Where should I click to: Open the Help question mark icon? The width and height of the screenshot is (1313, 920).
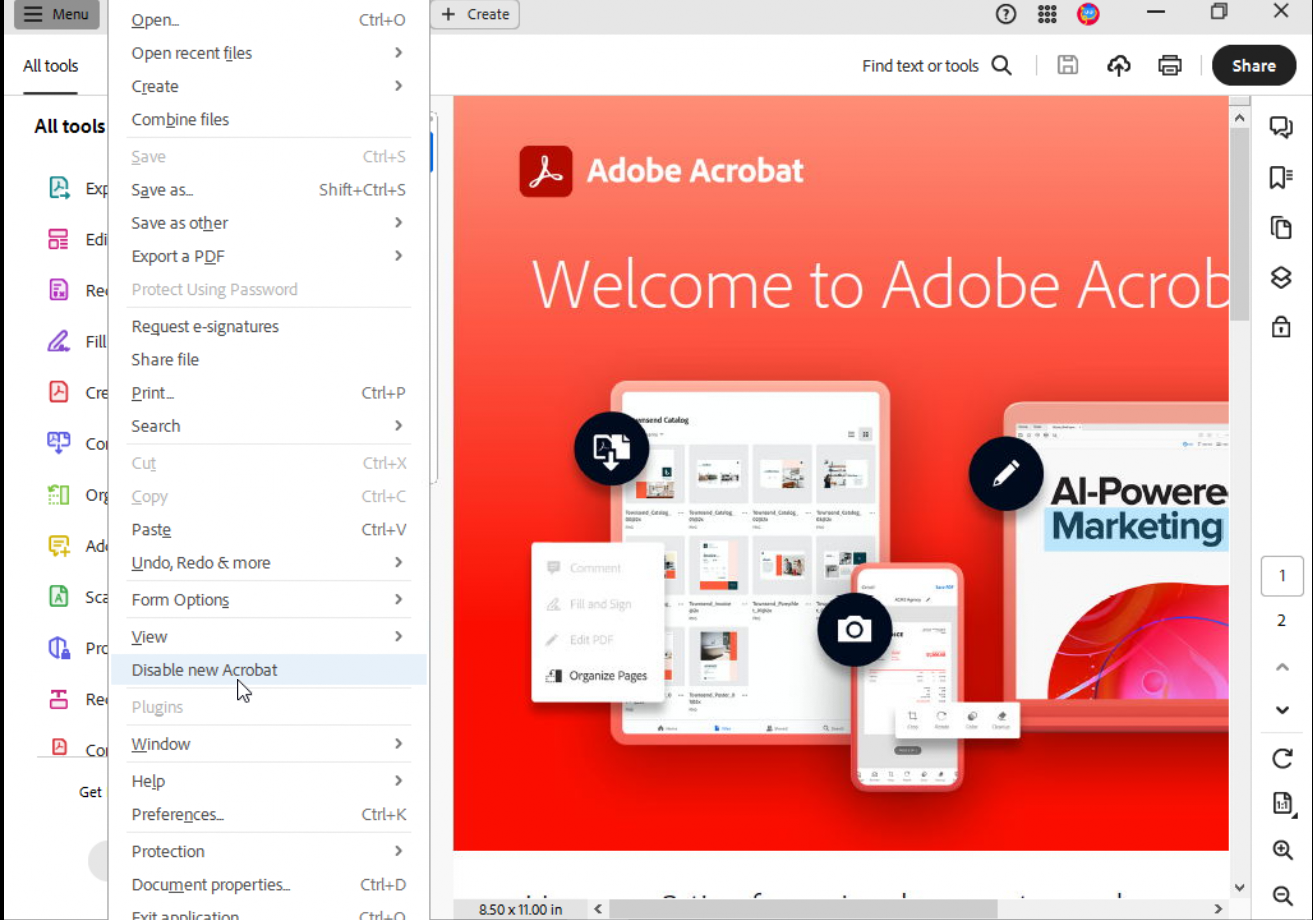1006,14
